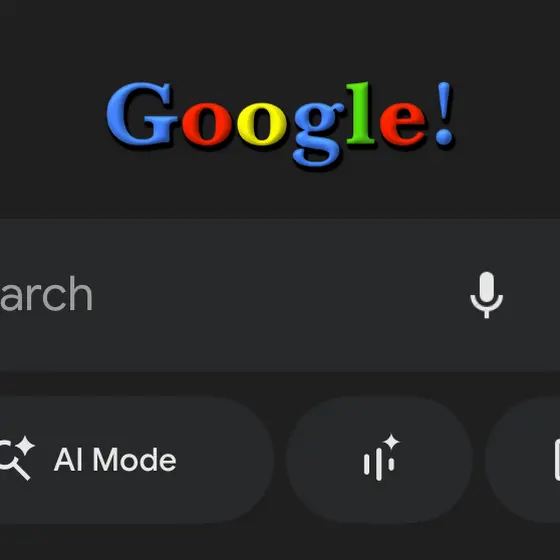The image size is (560, 560).
Task: Click the green letter l in logo
Action: coord(361,113)
